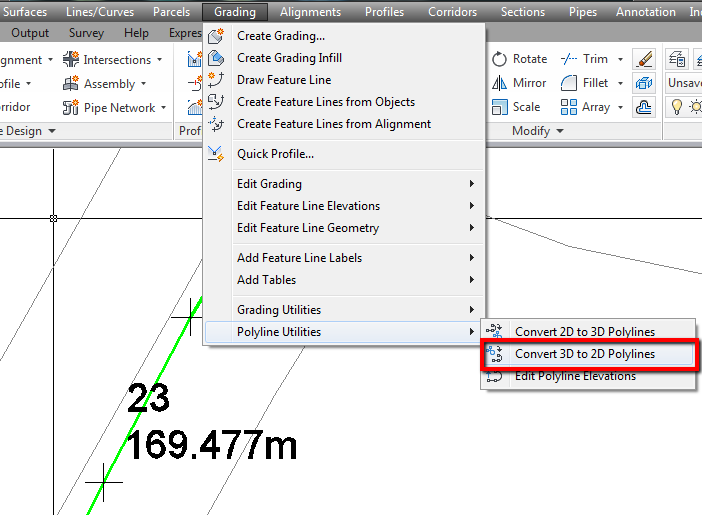Viewport: 702px width, 515px height.
Task: Open the Parcels menu
Action: (171, 12)
